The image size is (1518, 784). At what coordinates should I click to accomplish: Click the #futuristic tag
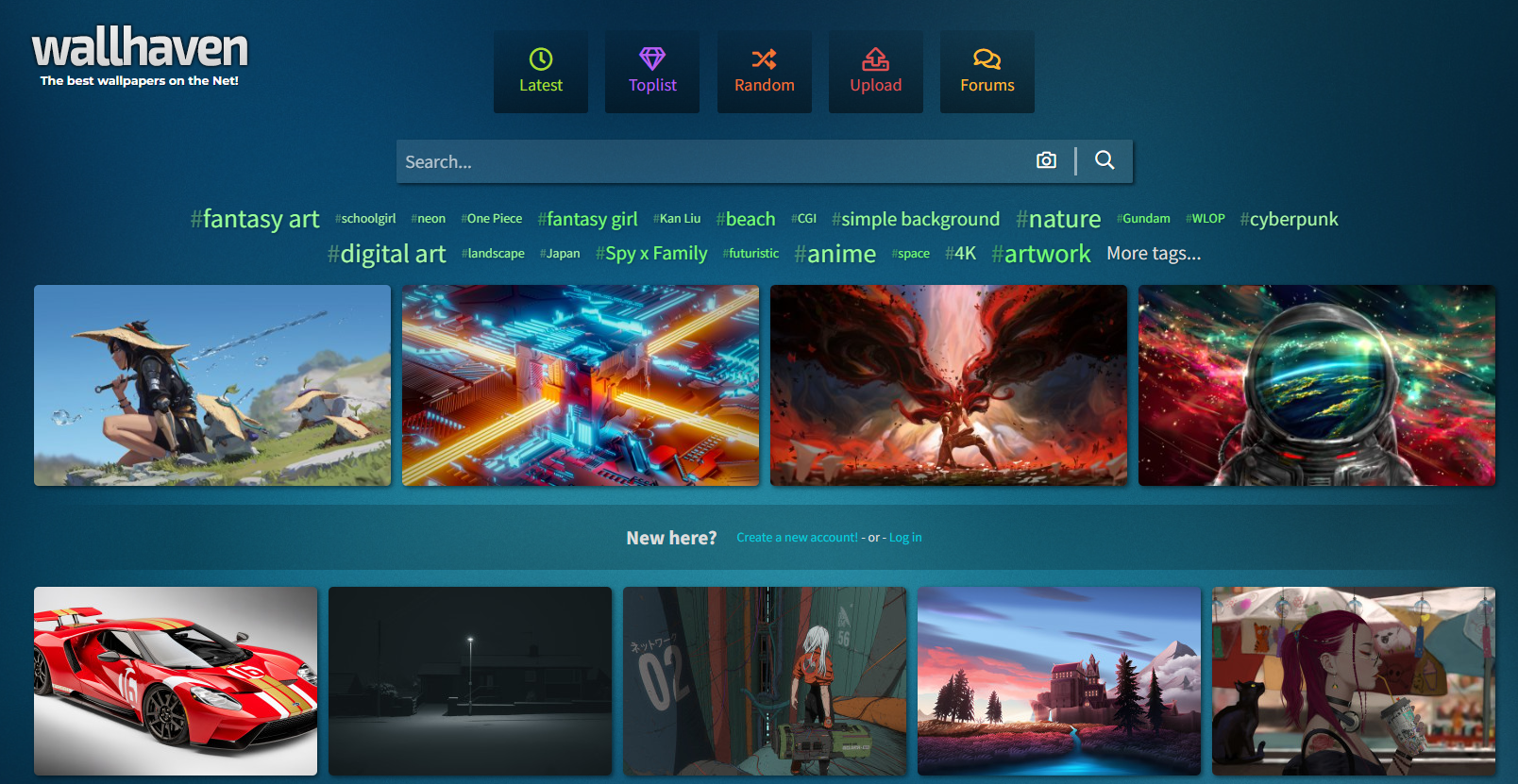751,254
